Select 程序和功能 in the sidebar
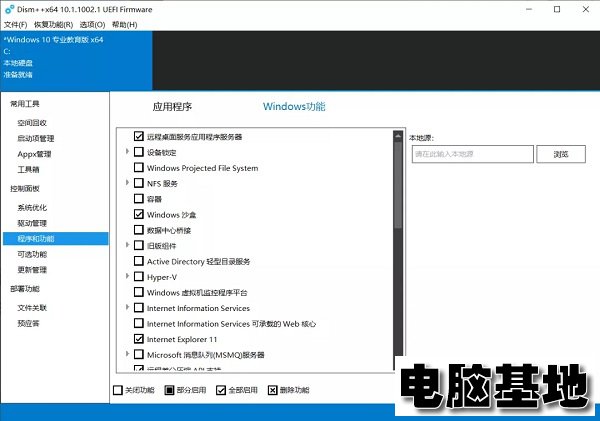Viewport: 600px width, 421px height. [55, 239]
